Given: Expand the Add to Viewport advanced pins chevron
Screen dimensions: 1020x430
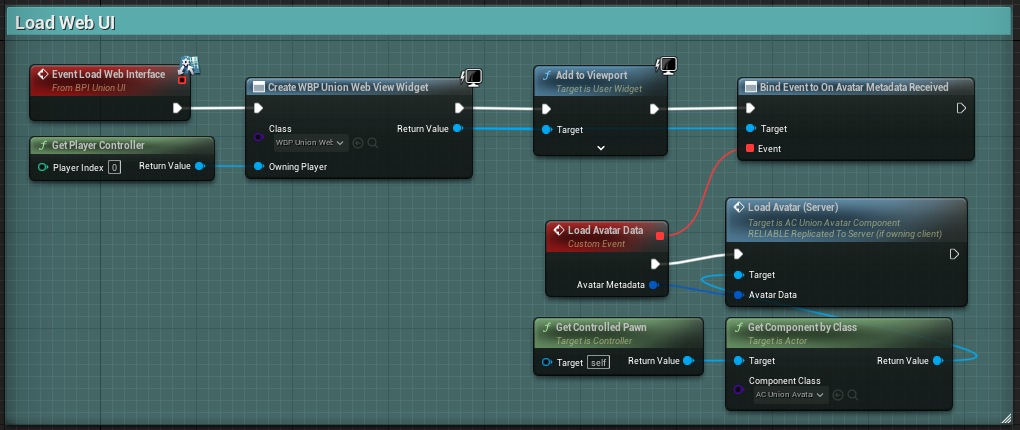Looking at the screenshot, I should 600,148.
